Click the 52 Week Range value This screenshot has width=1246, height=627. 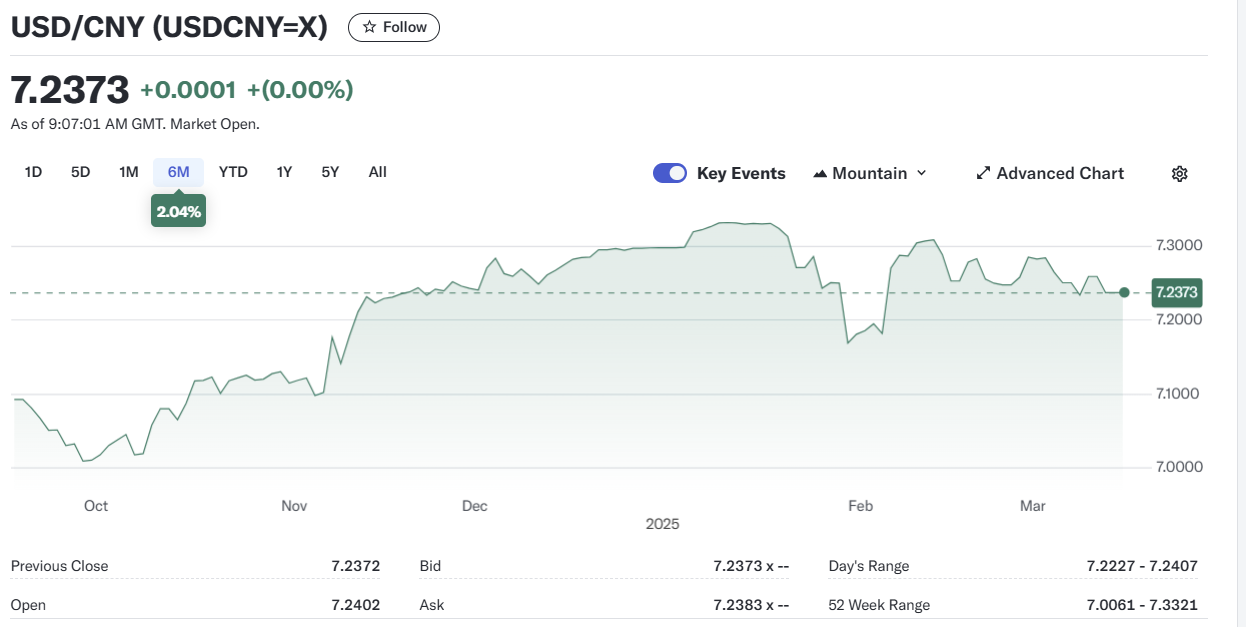pyautogui.click(x=1142, y=605)
